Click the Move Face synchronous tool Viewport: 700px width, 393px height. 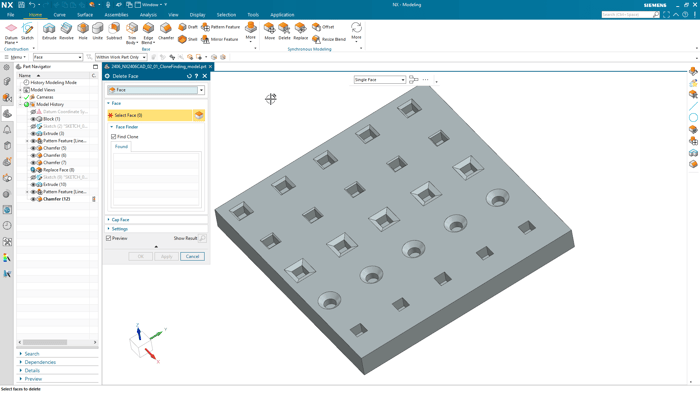[x=270, y=31]
